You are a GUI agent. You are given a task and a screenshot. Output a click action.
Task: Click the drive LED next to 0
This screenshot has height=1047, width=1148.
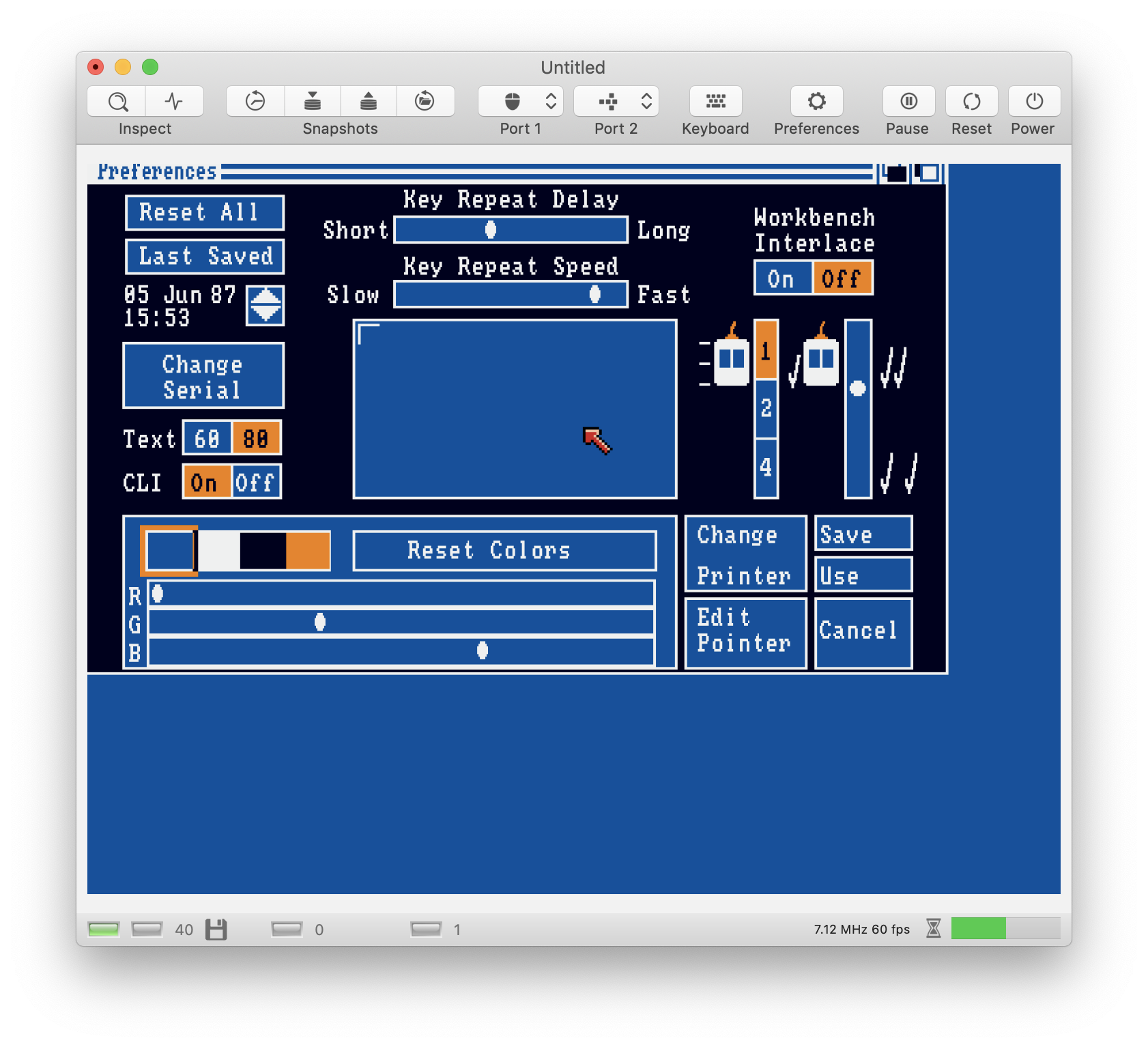pyautogui.click(x=287, y=929)
